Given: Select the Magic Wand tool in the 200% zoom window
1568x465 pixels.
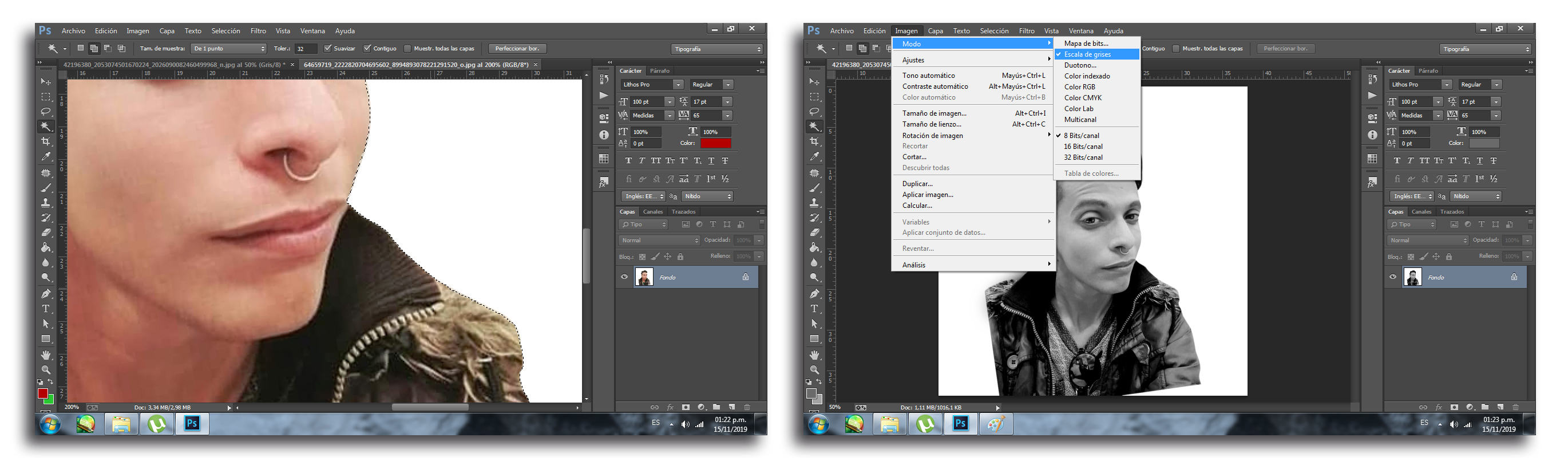Looking at the screenshot, I should point(46,127).
